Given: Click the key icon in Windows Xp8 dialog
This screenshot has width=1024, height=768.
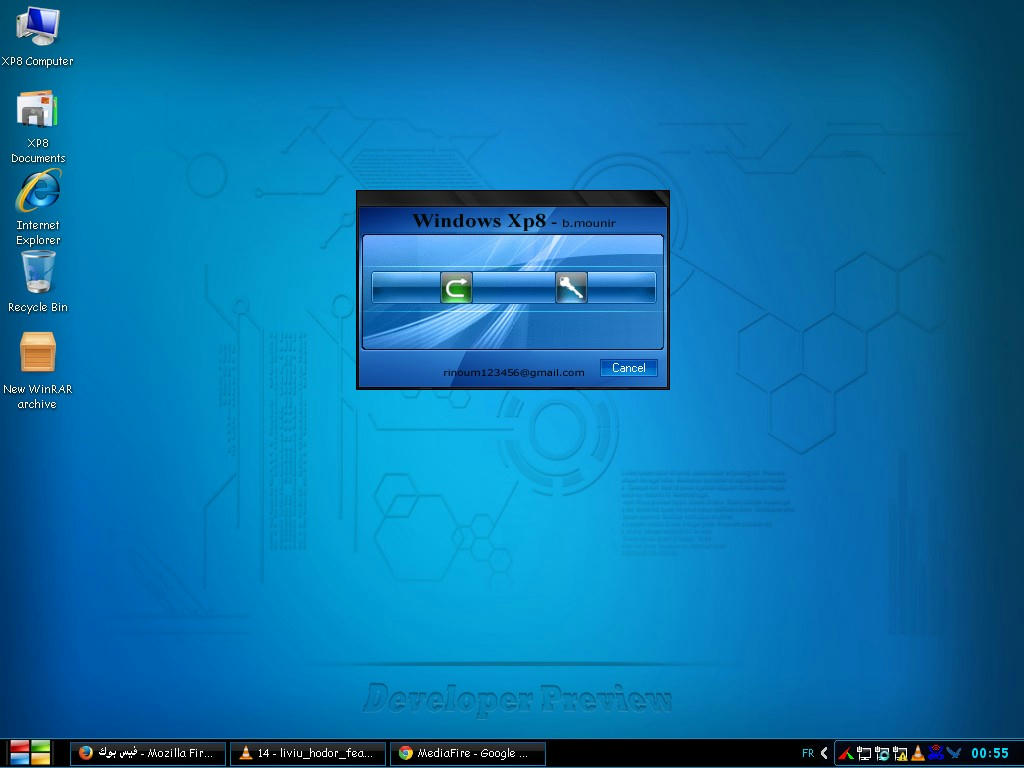Looking at the screenshot, I should click(x=571, y=287).
